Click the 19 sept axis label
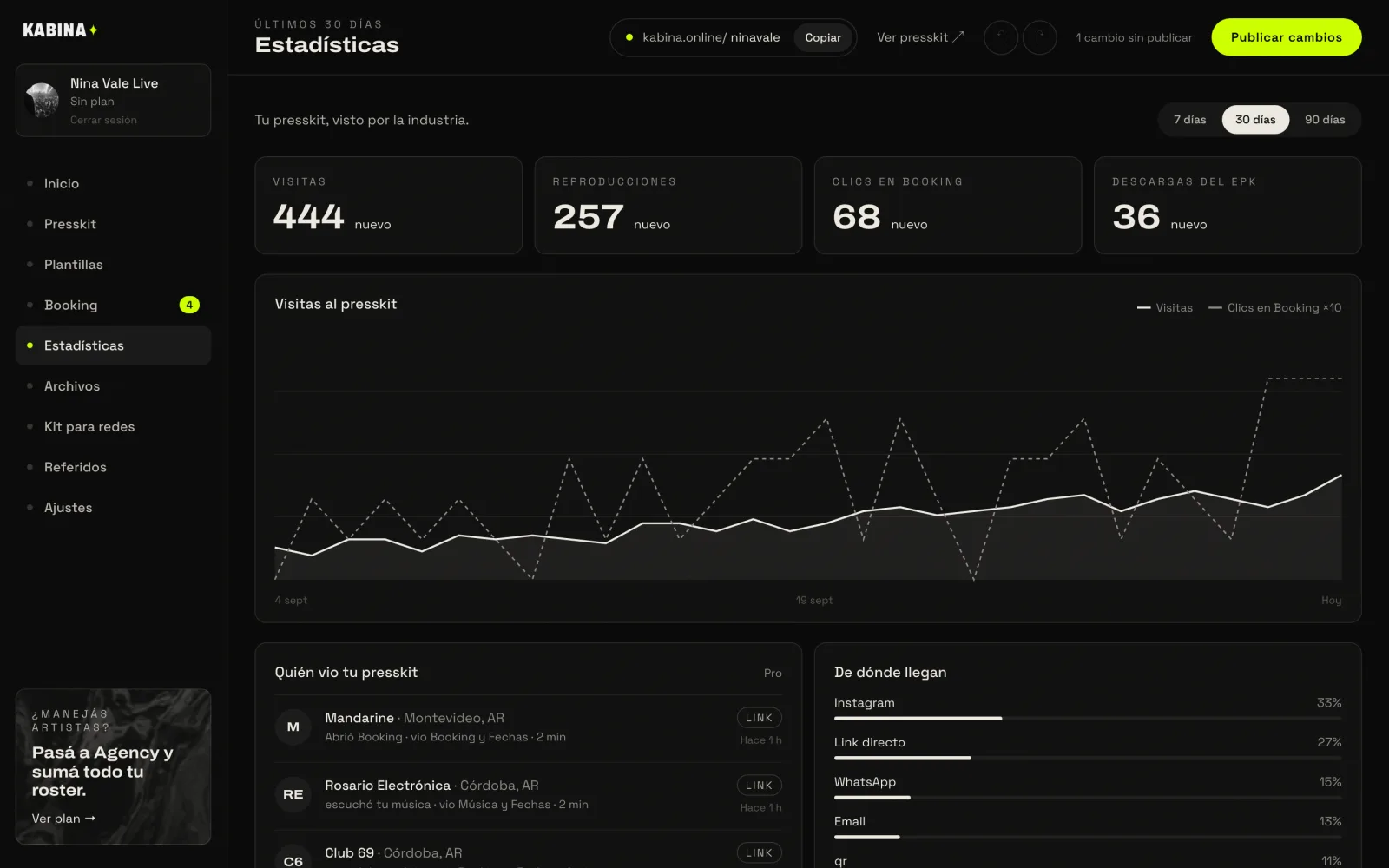 click(814, 600)
